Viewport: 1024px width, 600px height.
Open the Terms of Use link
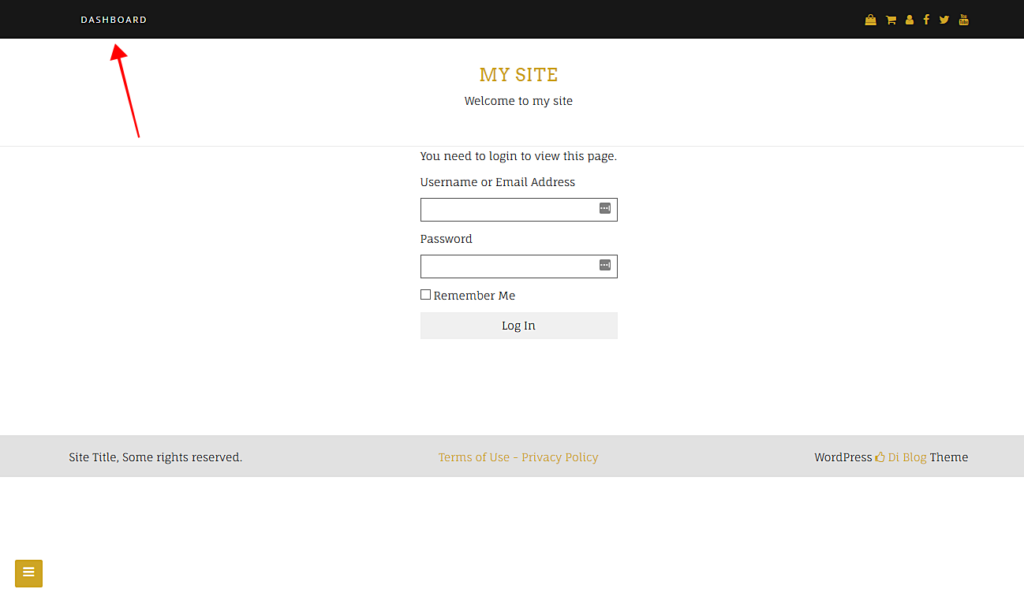pos(473,457)
